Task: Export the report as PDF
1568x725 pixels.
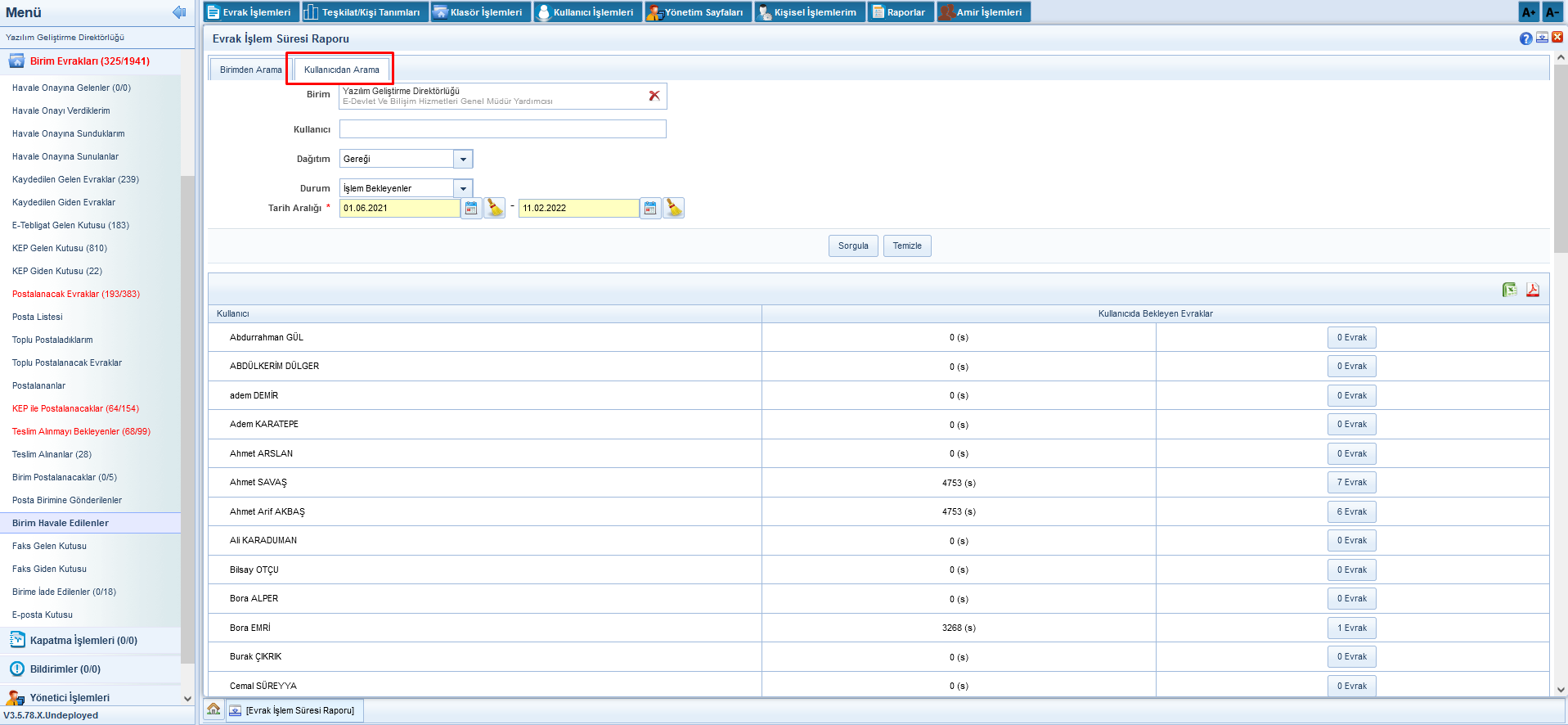Action: pos(1532,290)
